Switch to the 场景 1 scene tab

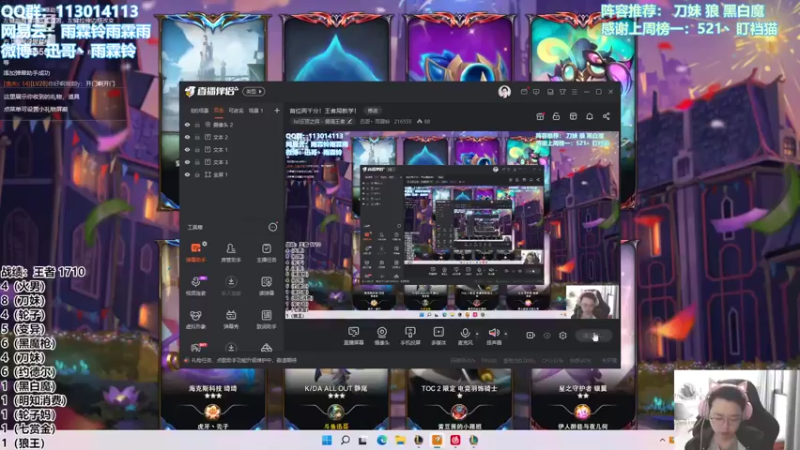[256, 111]
